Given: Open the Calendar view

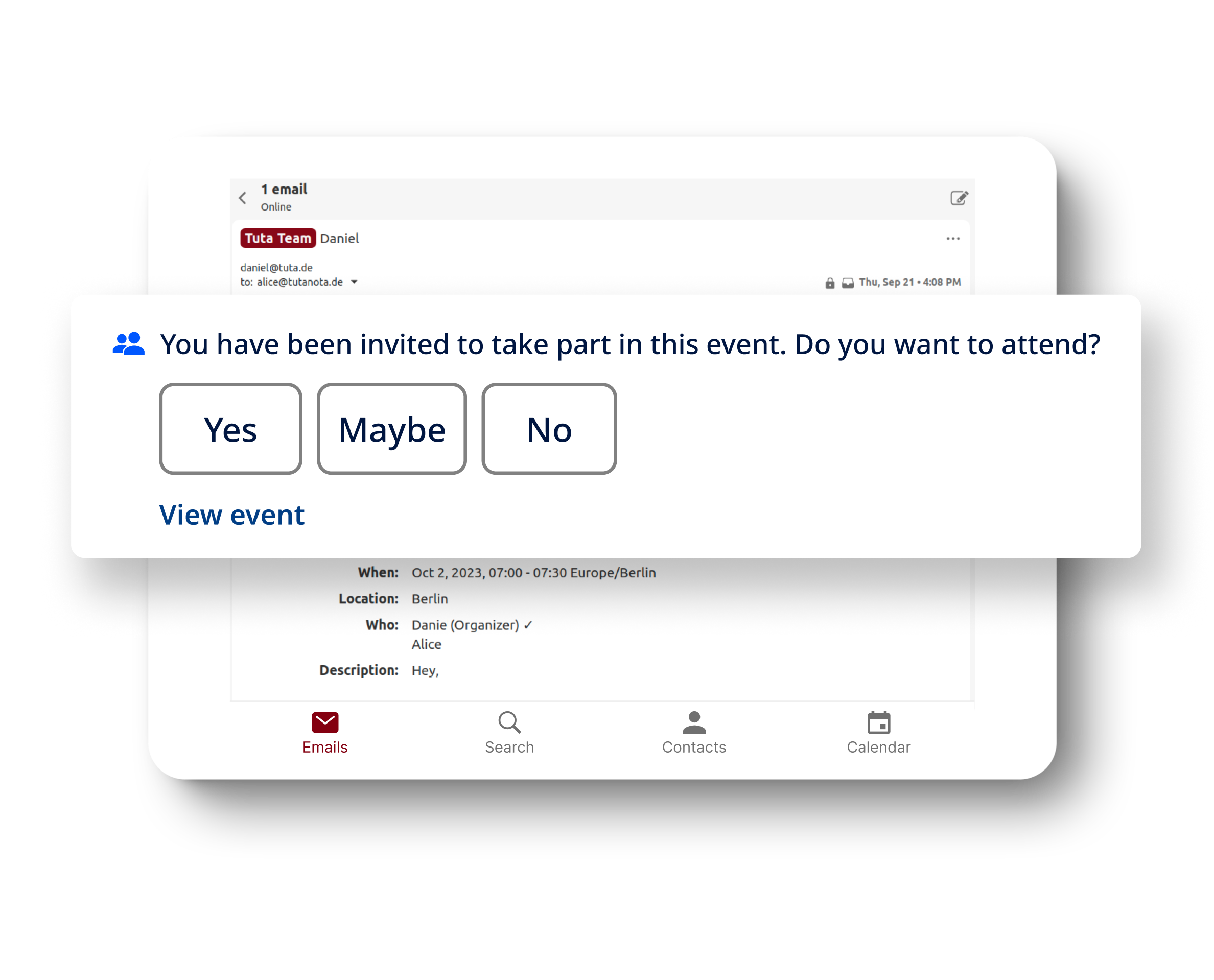Looking at the screenshot, I should [878, 730].
